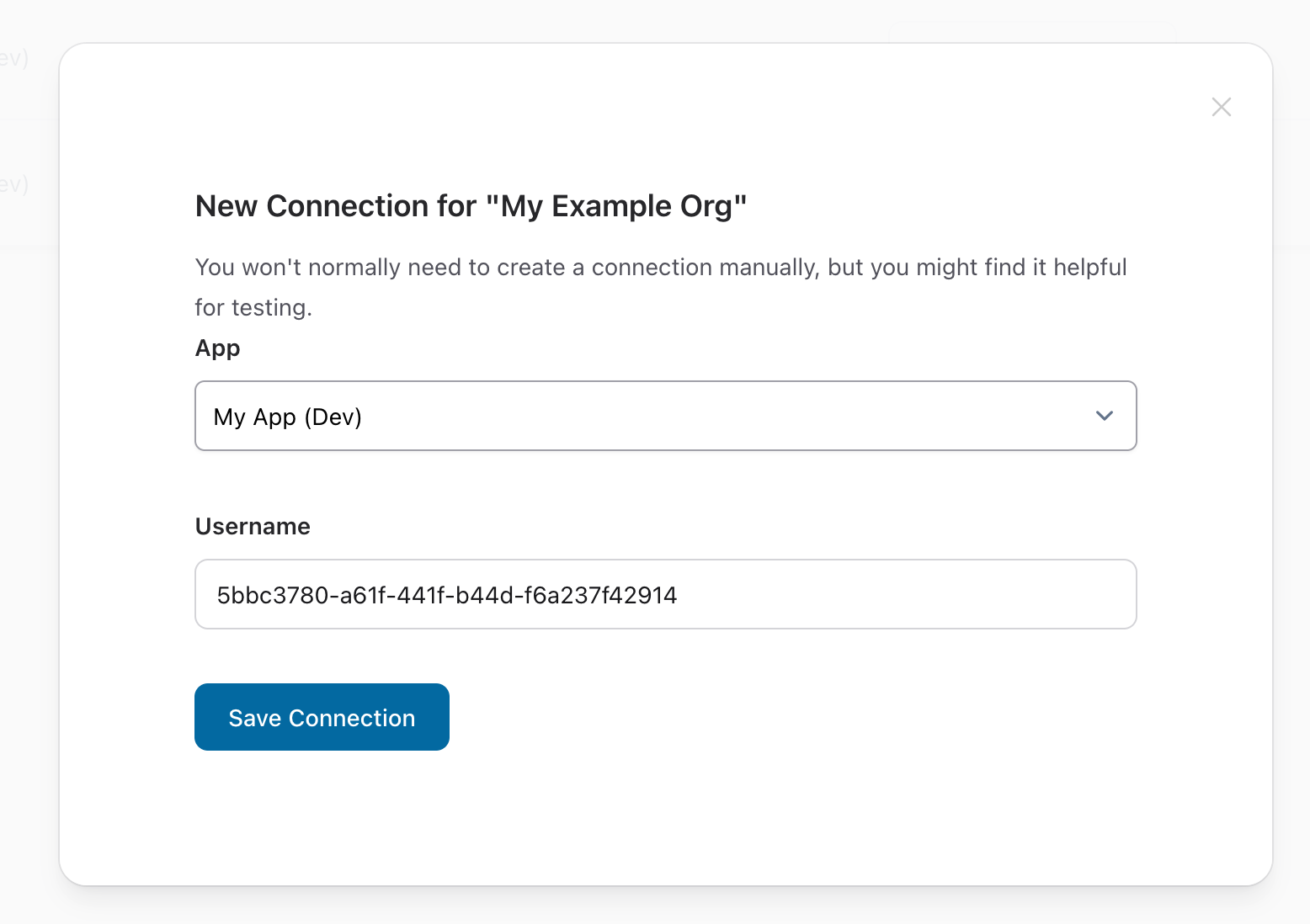The image size is (1310, 924).
Task: Click the chevron arrow in the App dropdown
Action: [x=1104, y=416]
